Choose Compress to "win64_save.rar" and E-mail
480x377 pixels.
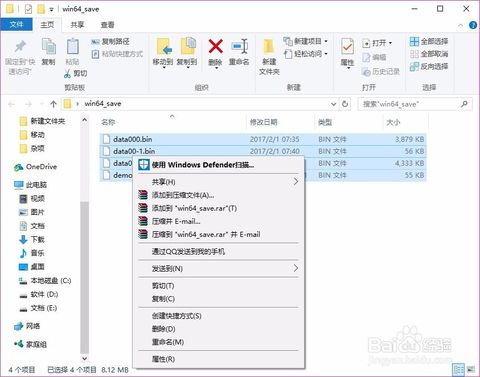click(x=219, y=234)
